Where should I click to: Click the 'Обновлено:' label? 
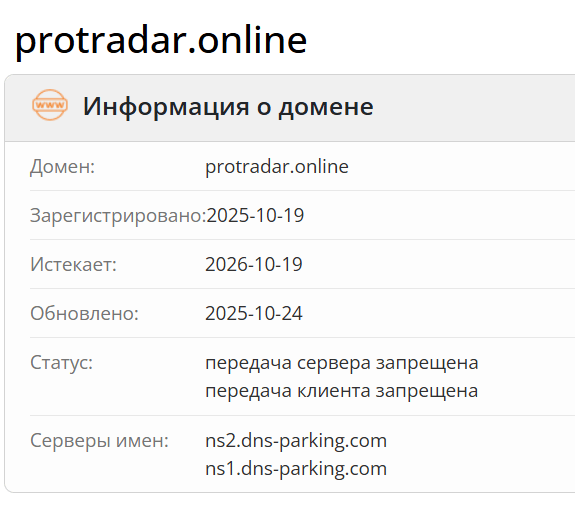click(84, 314)
